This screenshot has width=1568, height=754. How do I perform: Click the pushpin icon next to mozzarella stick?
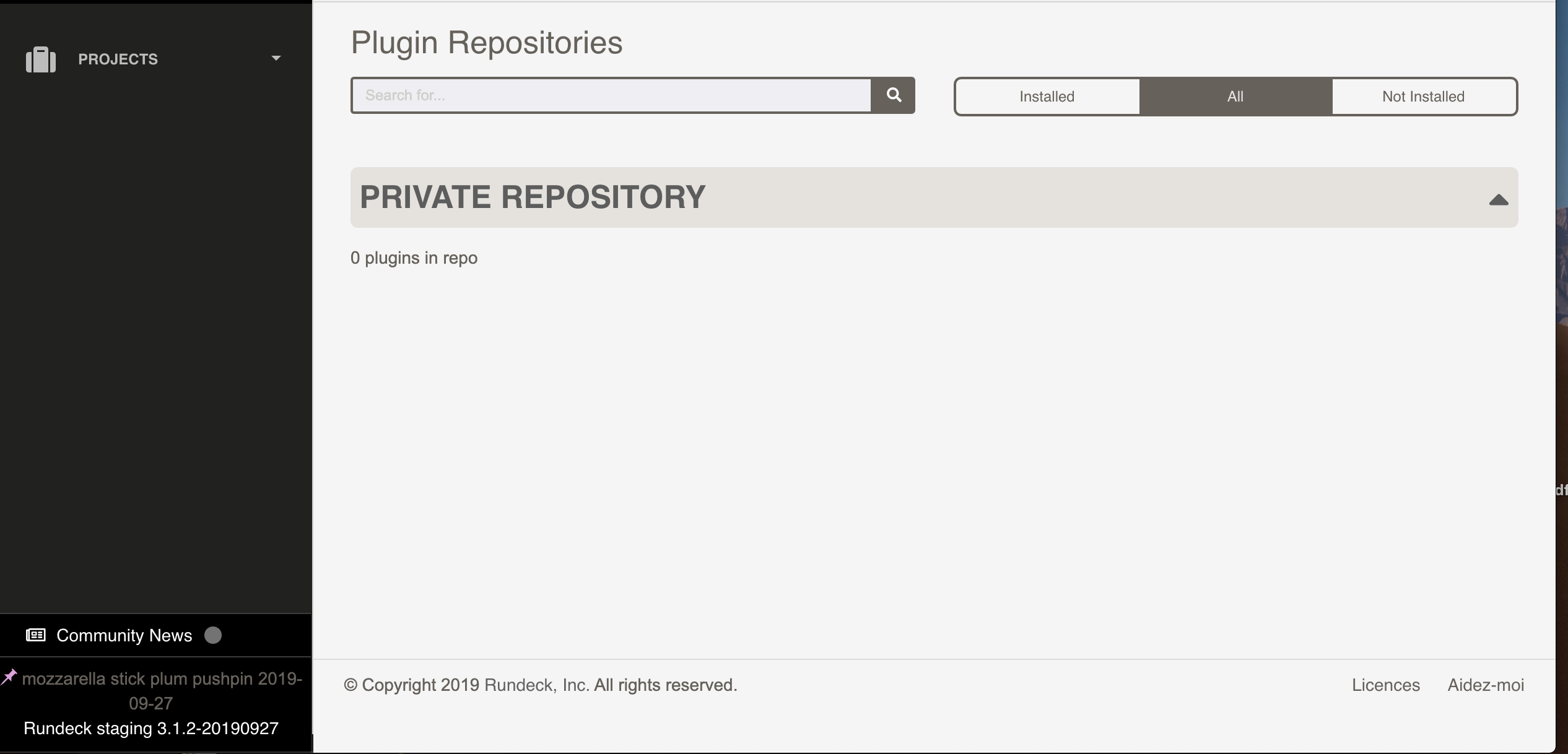(x=9, y=677)
